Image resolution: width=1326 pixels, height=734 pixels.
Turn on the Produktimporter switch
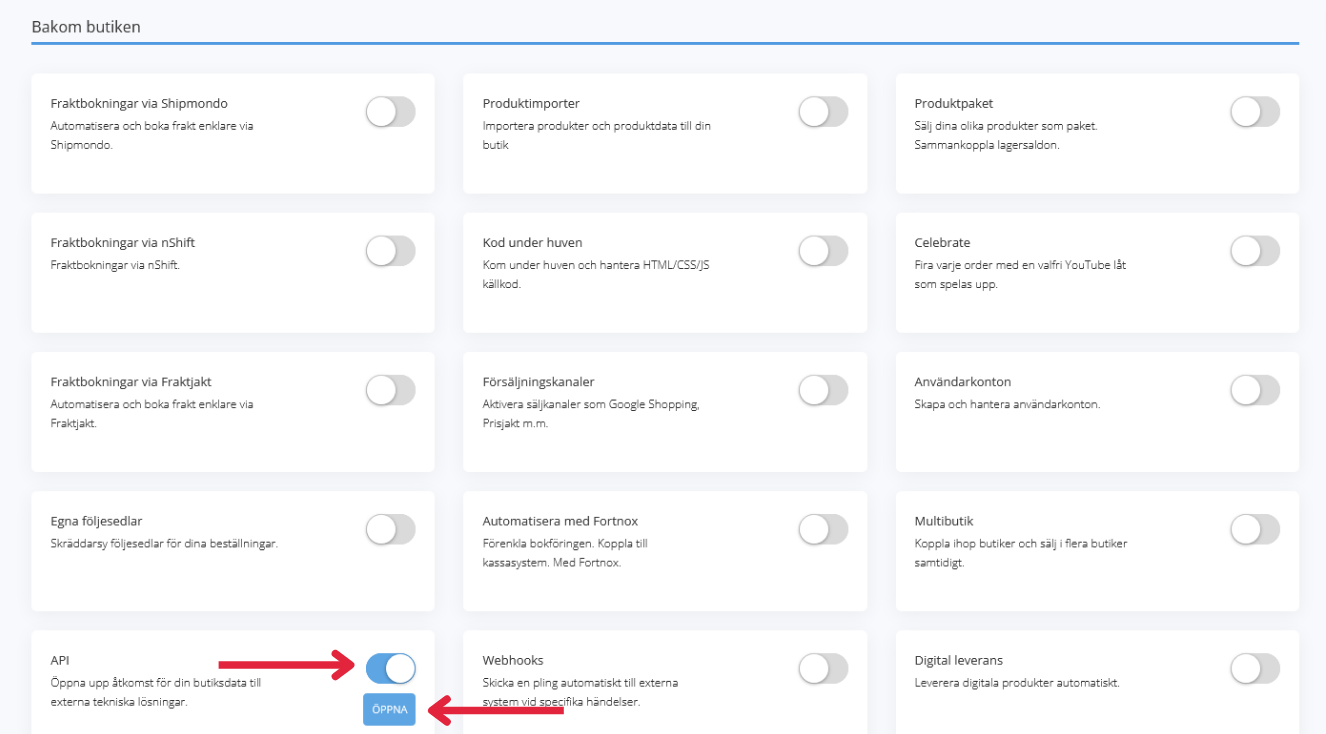[x=822, y=112]
